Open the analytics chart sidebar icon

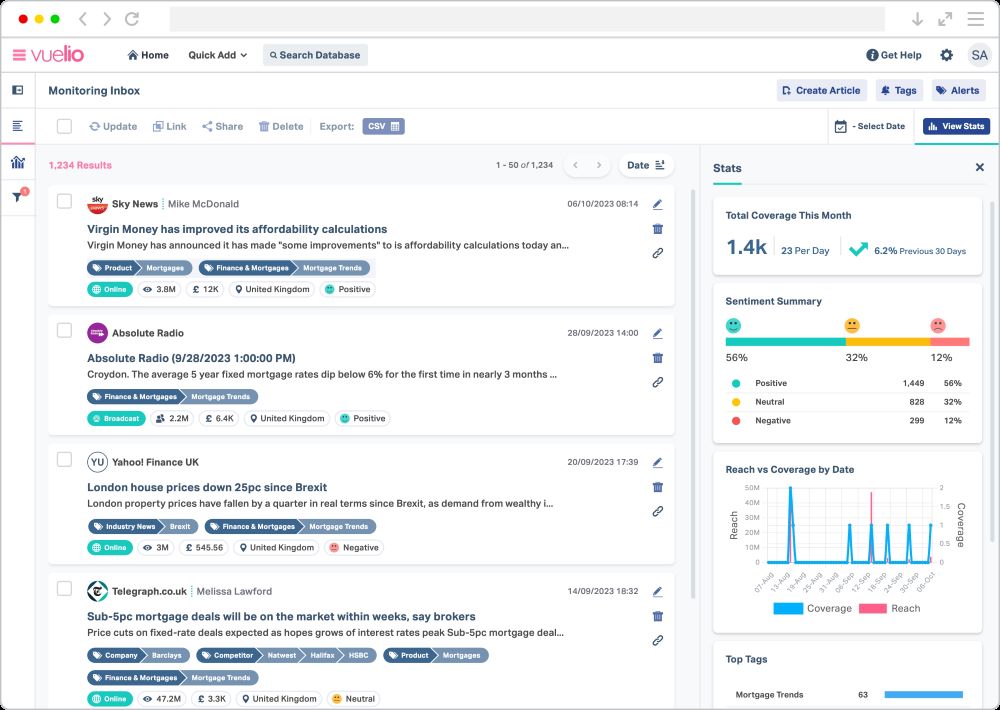18,163
